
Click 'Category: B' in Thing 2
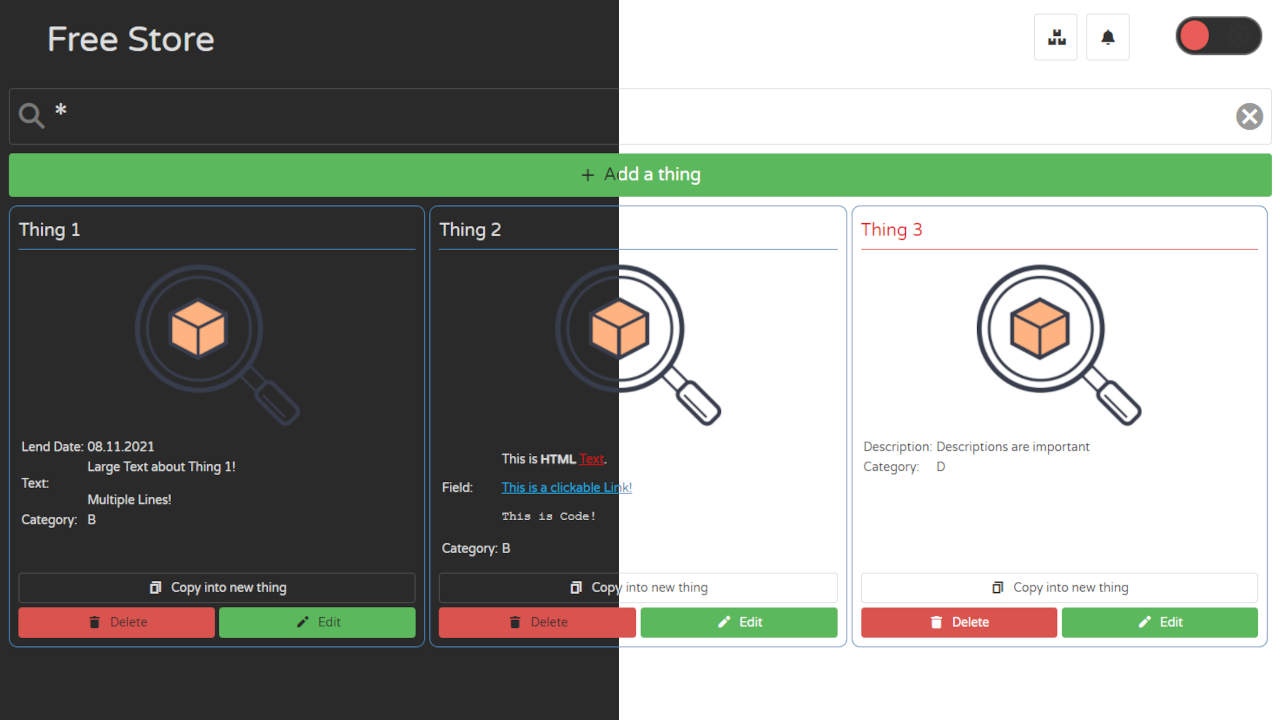(x=476, y=549)
